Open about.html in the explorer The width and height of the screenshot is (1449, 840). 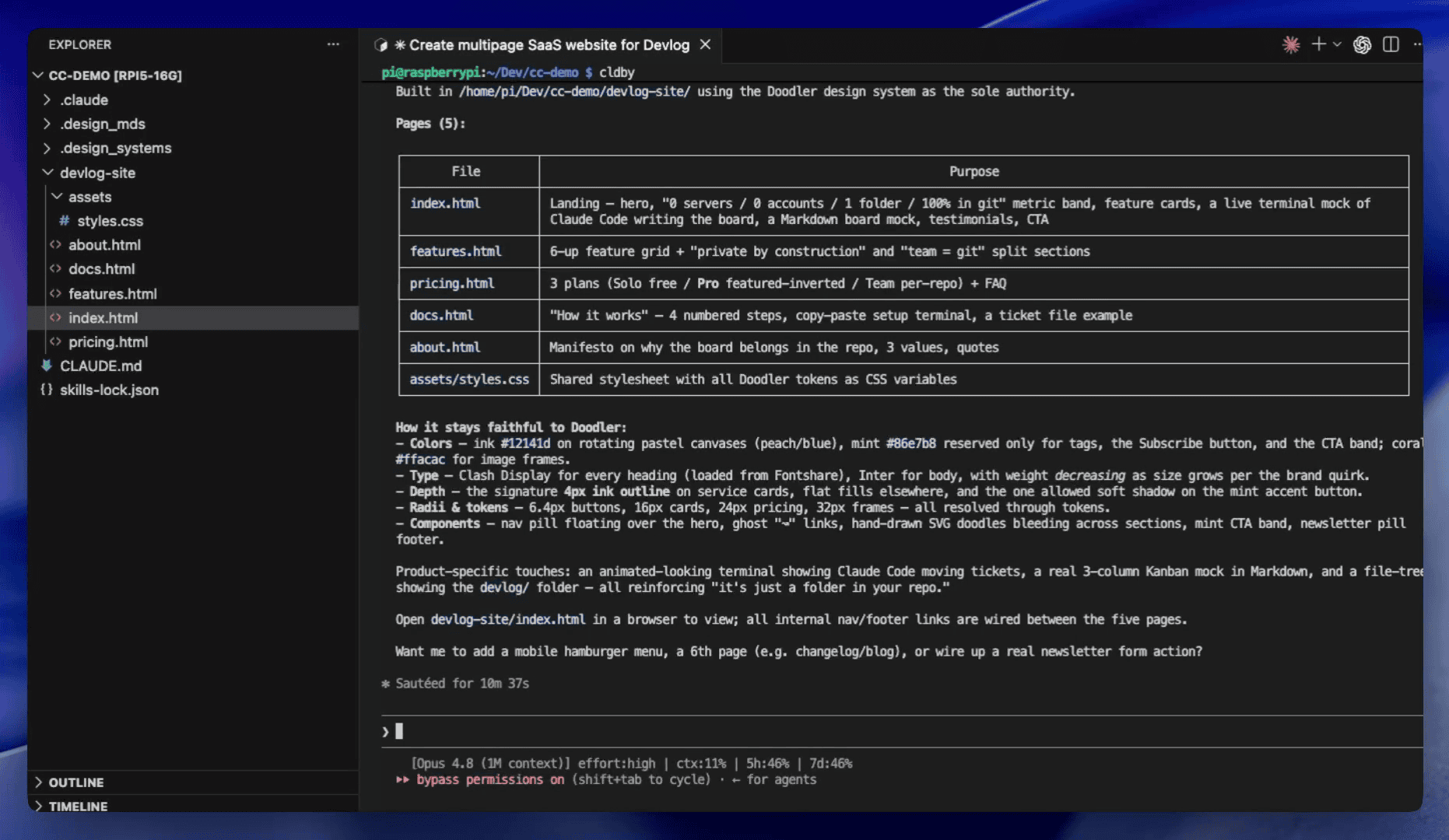pyautogui.click(x=104, y=245)
